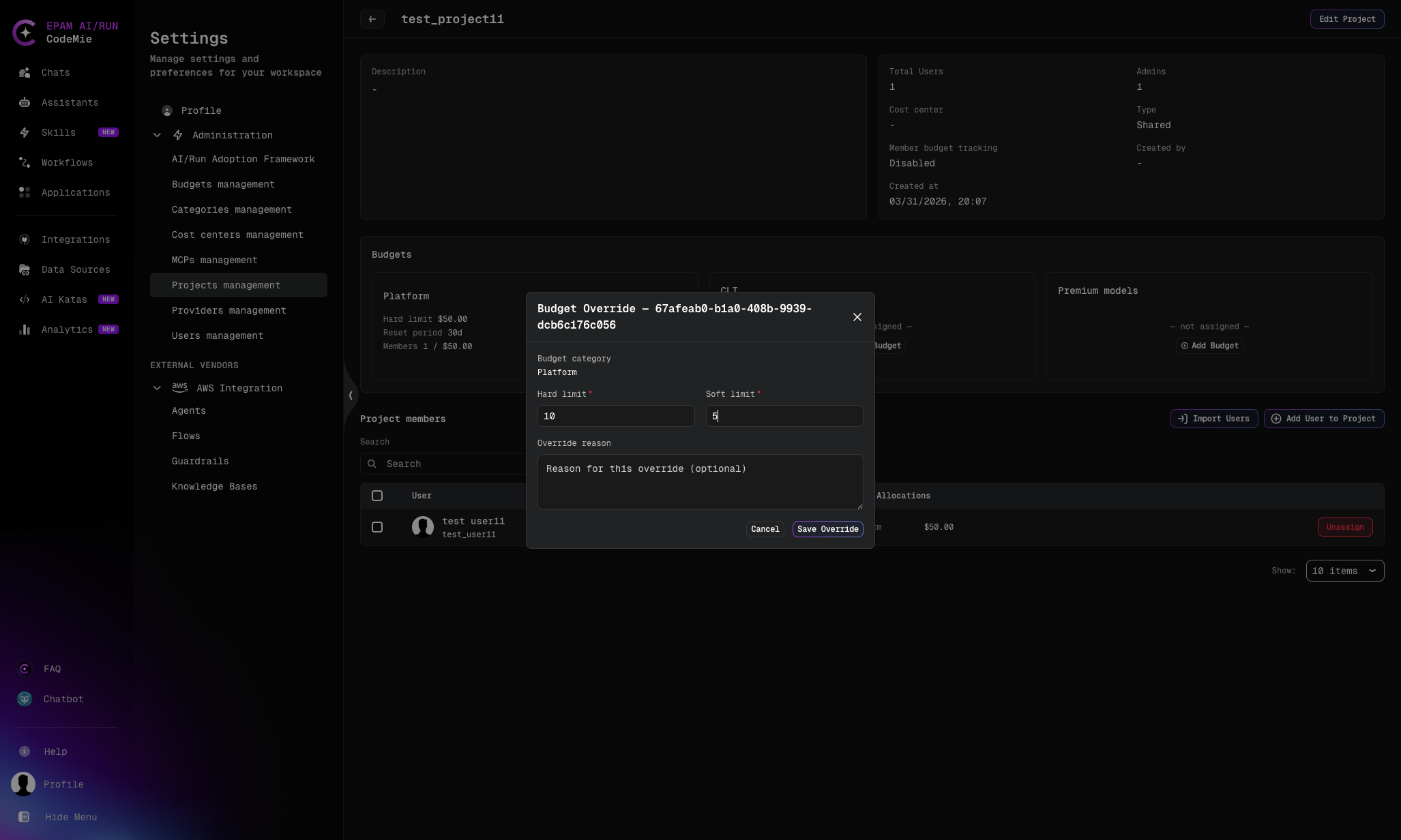Click the $50.00 allocation value
This screenshot has height=840, width=1401.
pos(939,527)
